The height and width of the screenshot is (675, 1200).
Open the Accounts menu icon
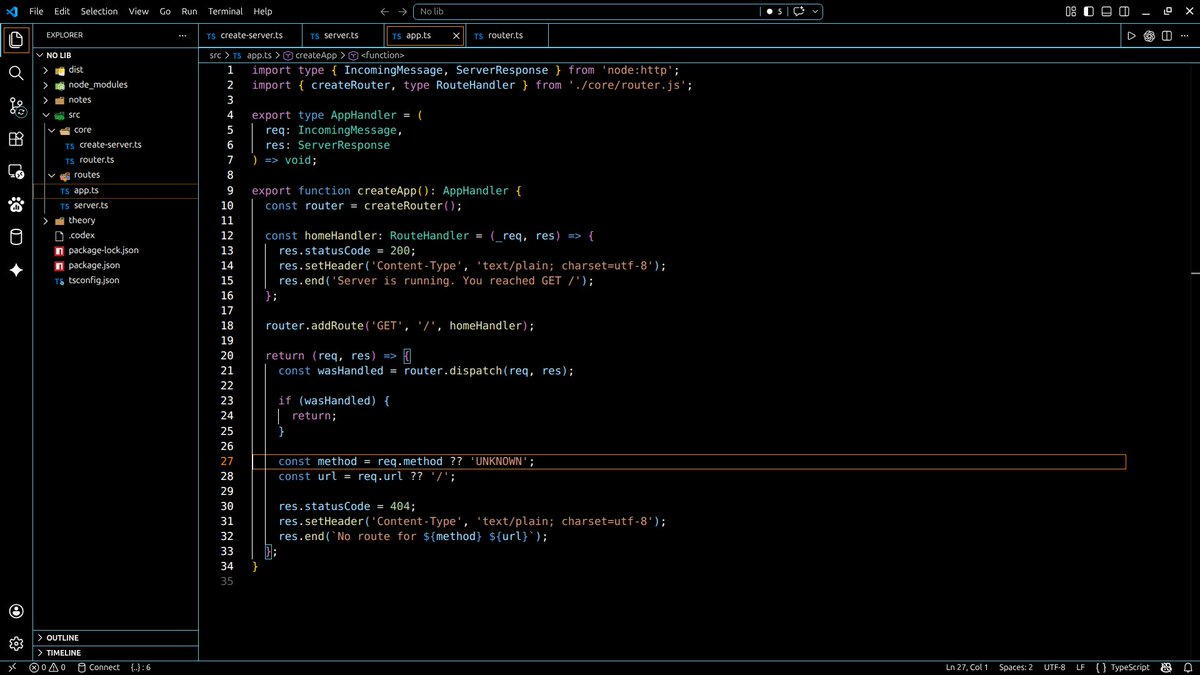pyautogui.click(x=16, y=611)
